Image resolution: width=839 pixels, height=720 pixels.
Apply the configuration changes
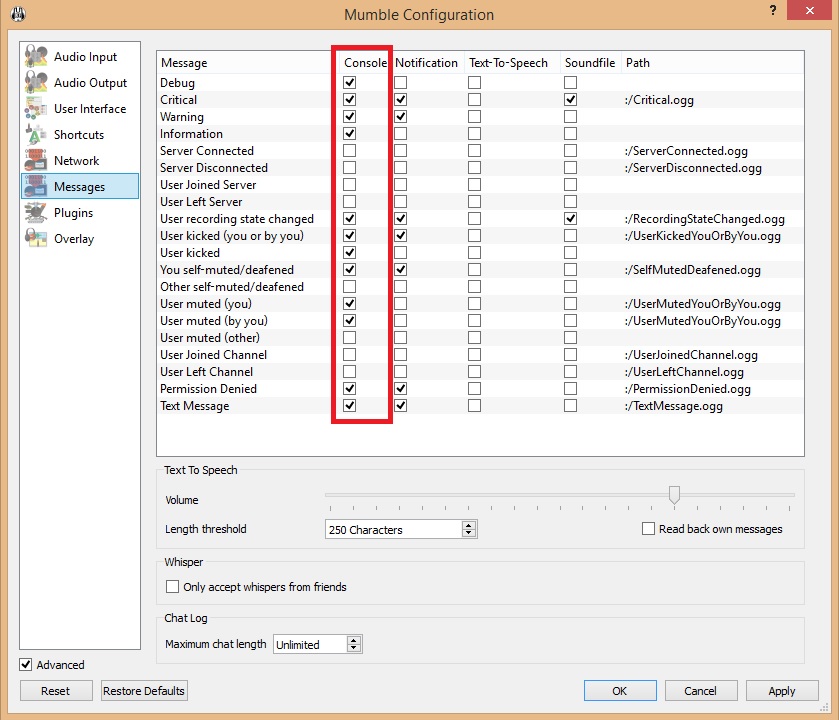(x=782, y=691)
